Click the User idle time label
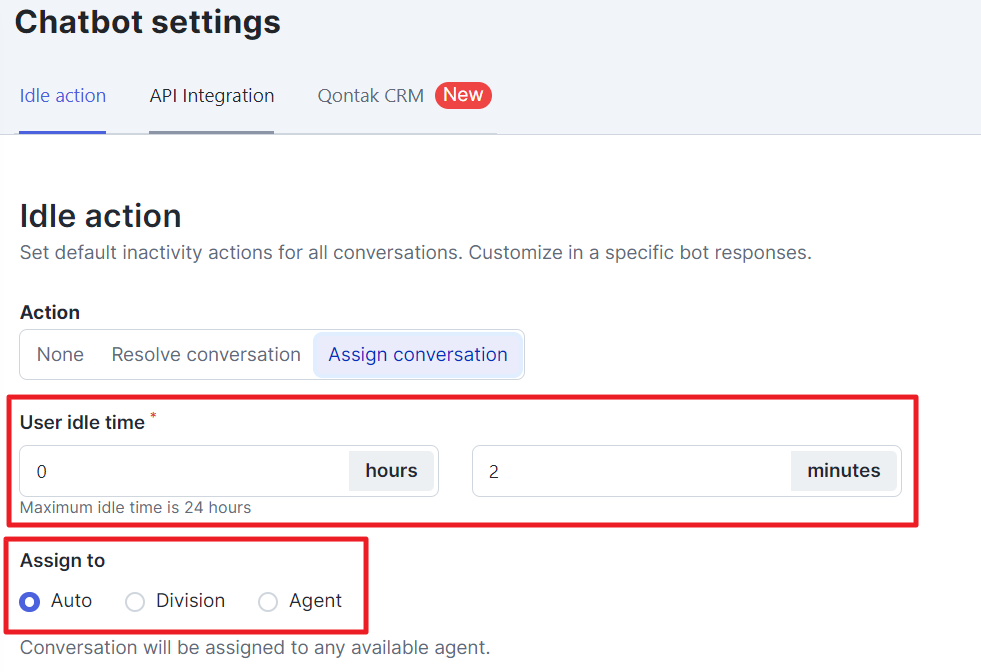Screen dimensions: 981x672 [83, 422]
